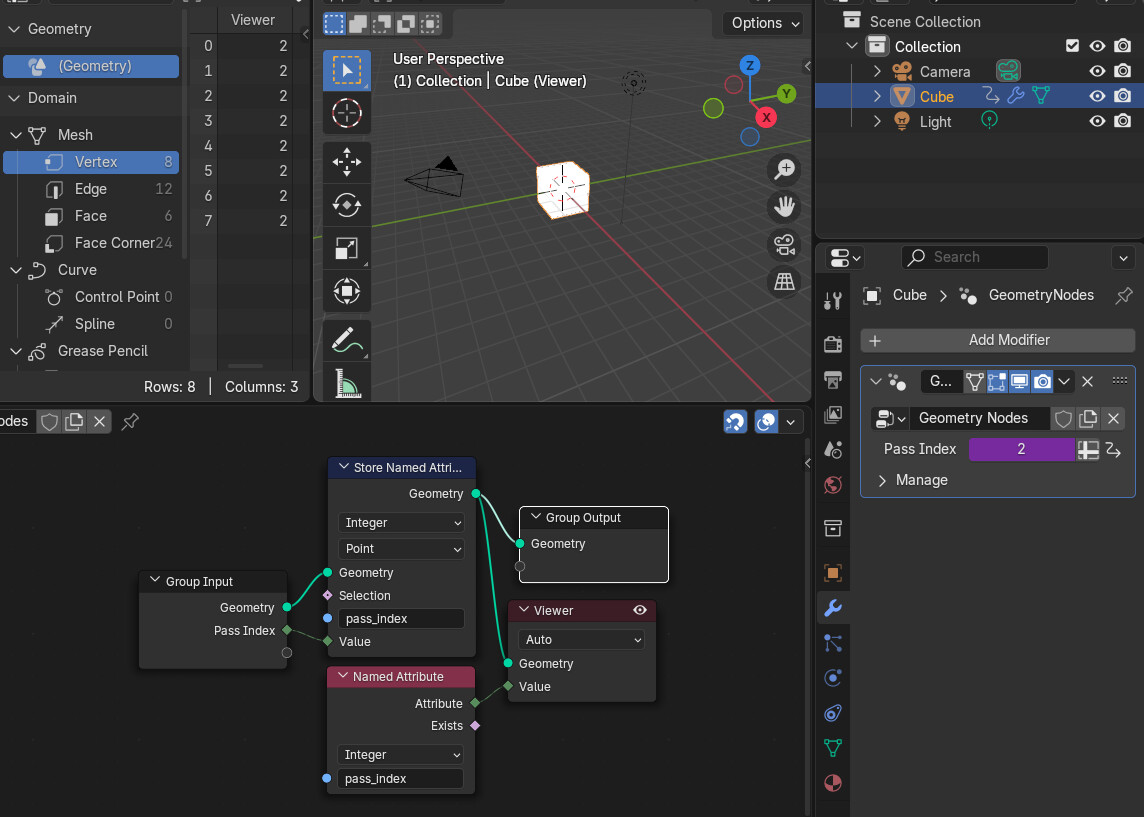Pick the Measure ruler tool

(347, 383)
